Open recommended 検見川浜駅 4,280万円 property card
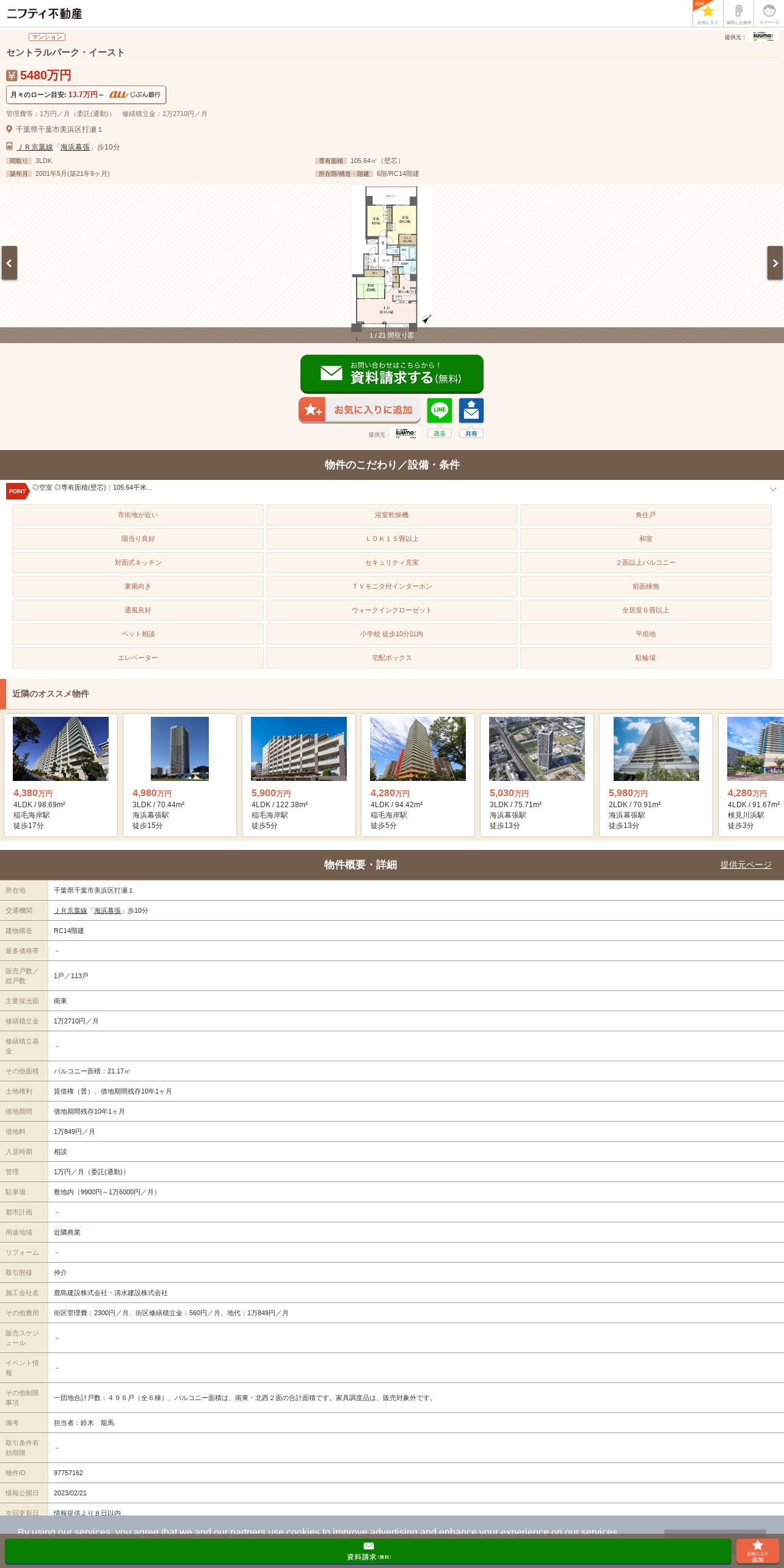The height and width of the screenshot is (1568, 784). coord(752,775)
